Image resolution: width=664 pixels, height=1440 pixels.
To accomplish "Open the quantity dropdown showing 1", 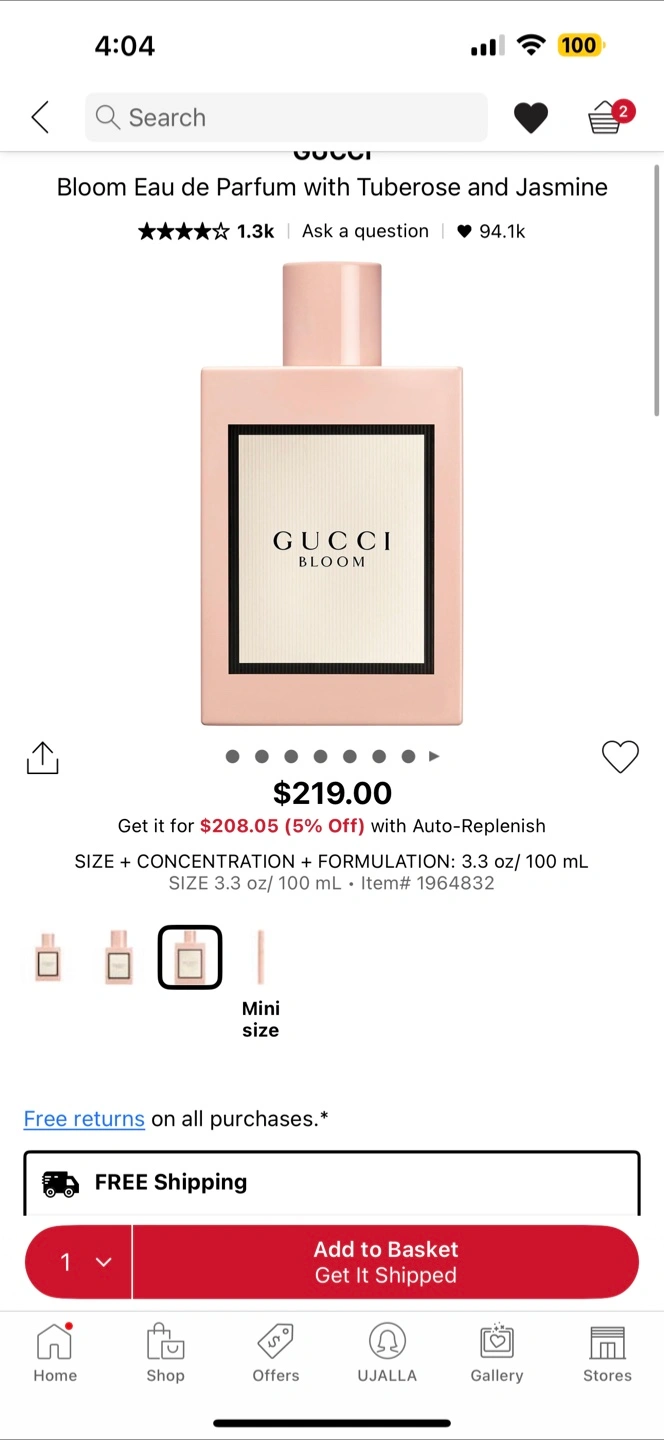I will coord(78,1262).
